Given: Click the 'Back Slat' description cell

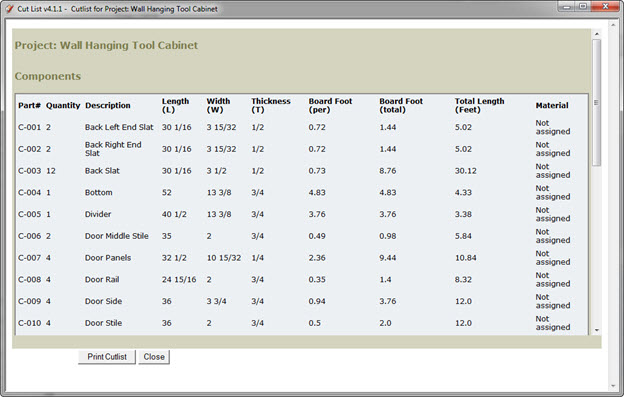Looking at the screenshot, I should [102, 171].
